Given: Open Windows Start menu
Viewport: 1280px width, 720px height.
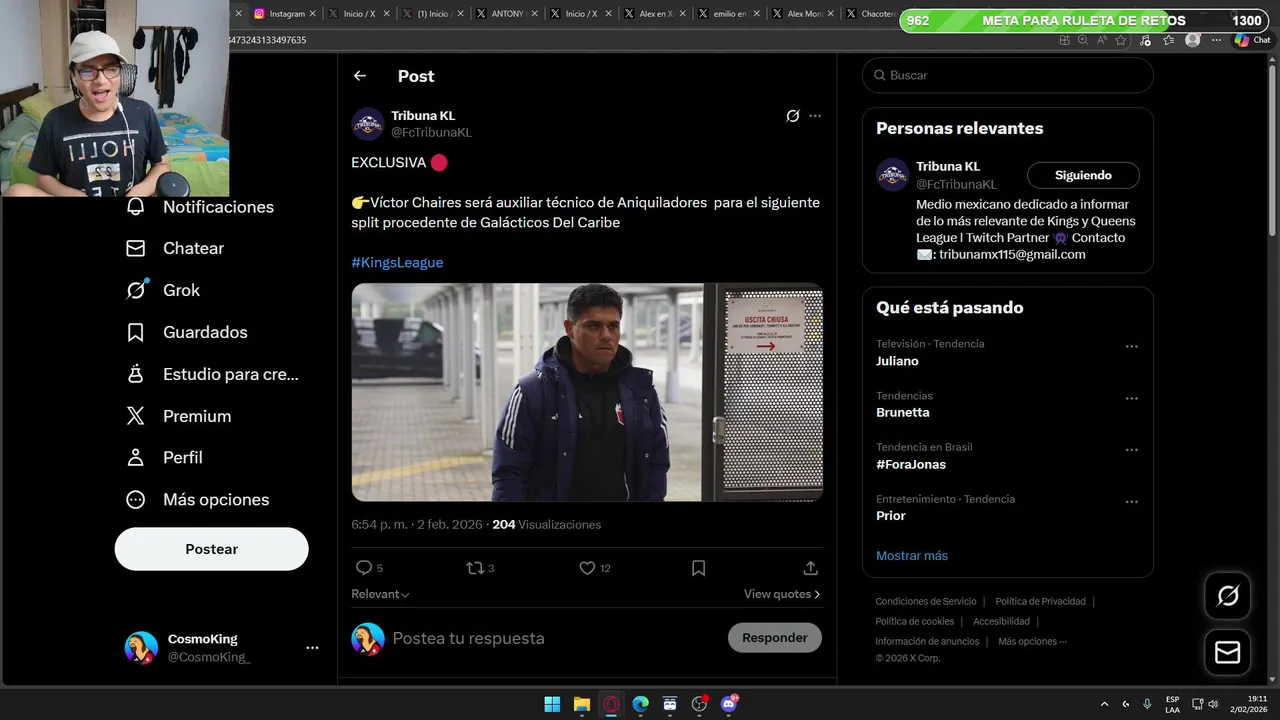Looking at the screenshot, I should tap(552, 704).
